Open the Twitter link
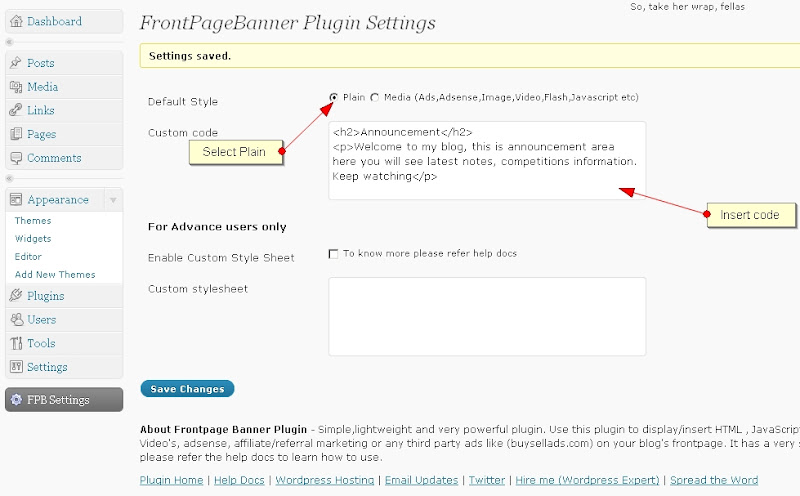 [487, 480]
